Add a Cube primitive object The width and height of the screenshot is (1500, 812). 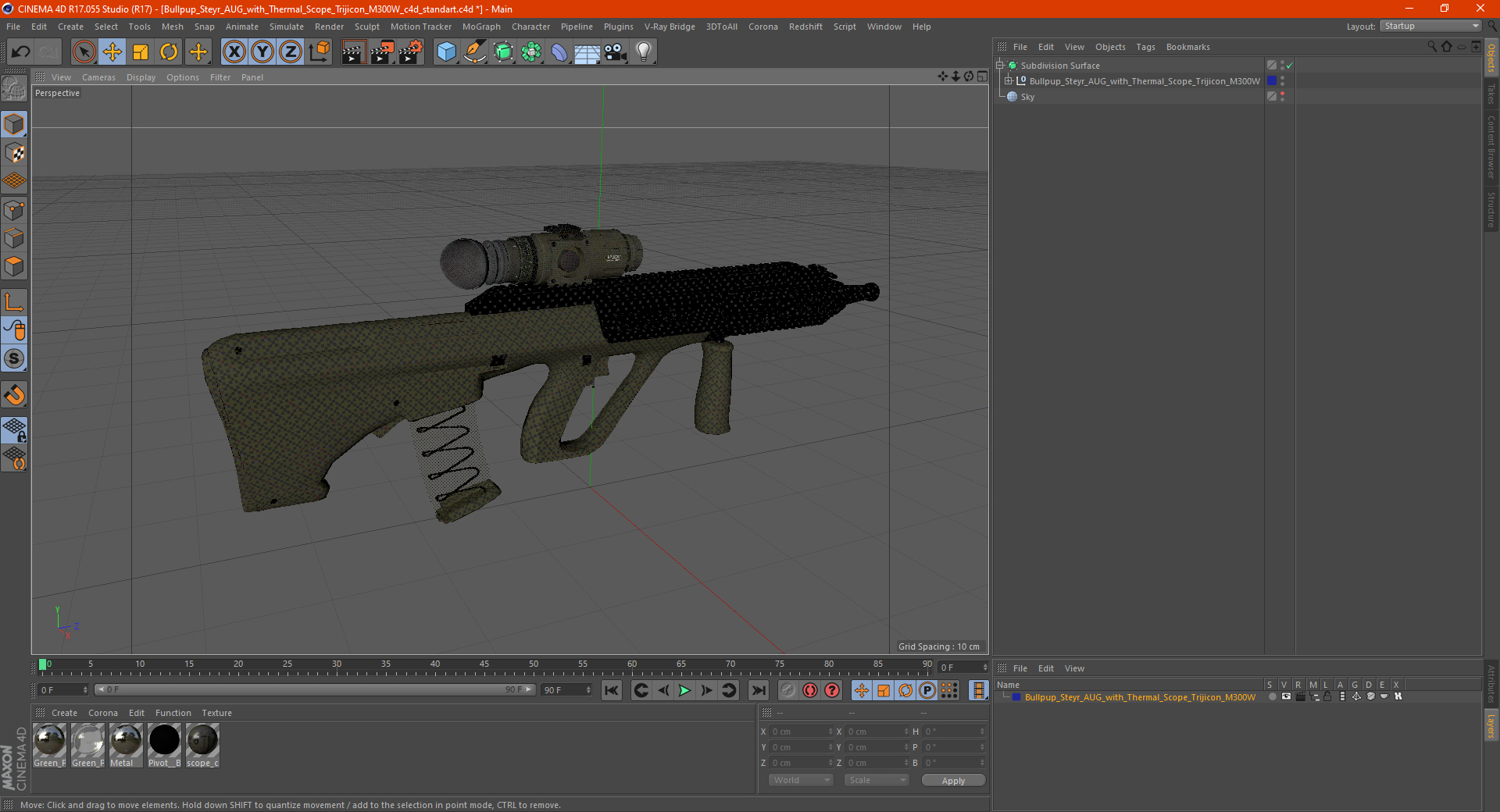(x=446, y=52)
